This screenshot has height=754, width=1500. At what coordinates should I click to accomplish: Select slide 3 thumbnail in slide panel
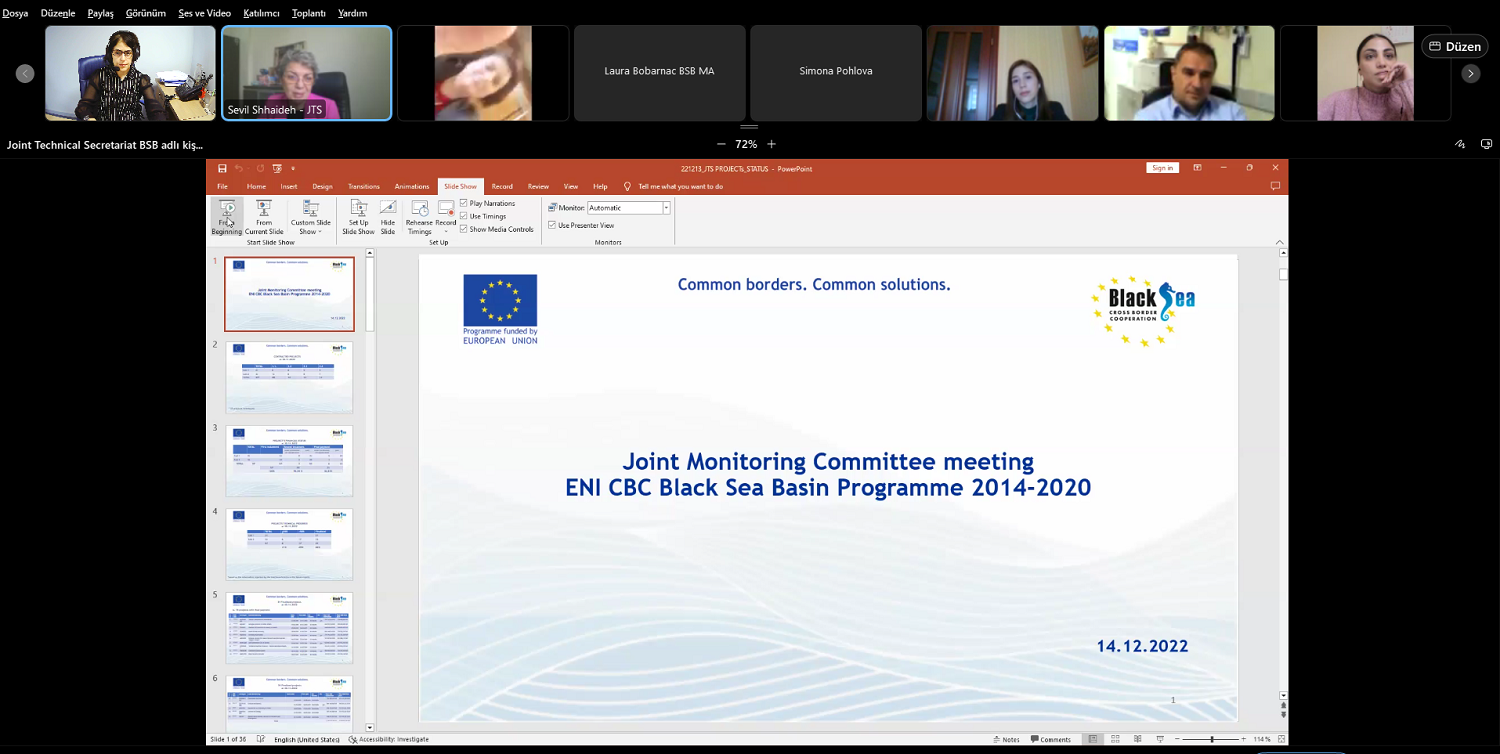coord(289,461)
